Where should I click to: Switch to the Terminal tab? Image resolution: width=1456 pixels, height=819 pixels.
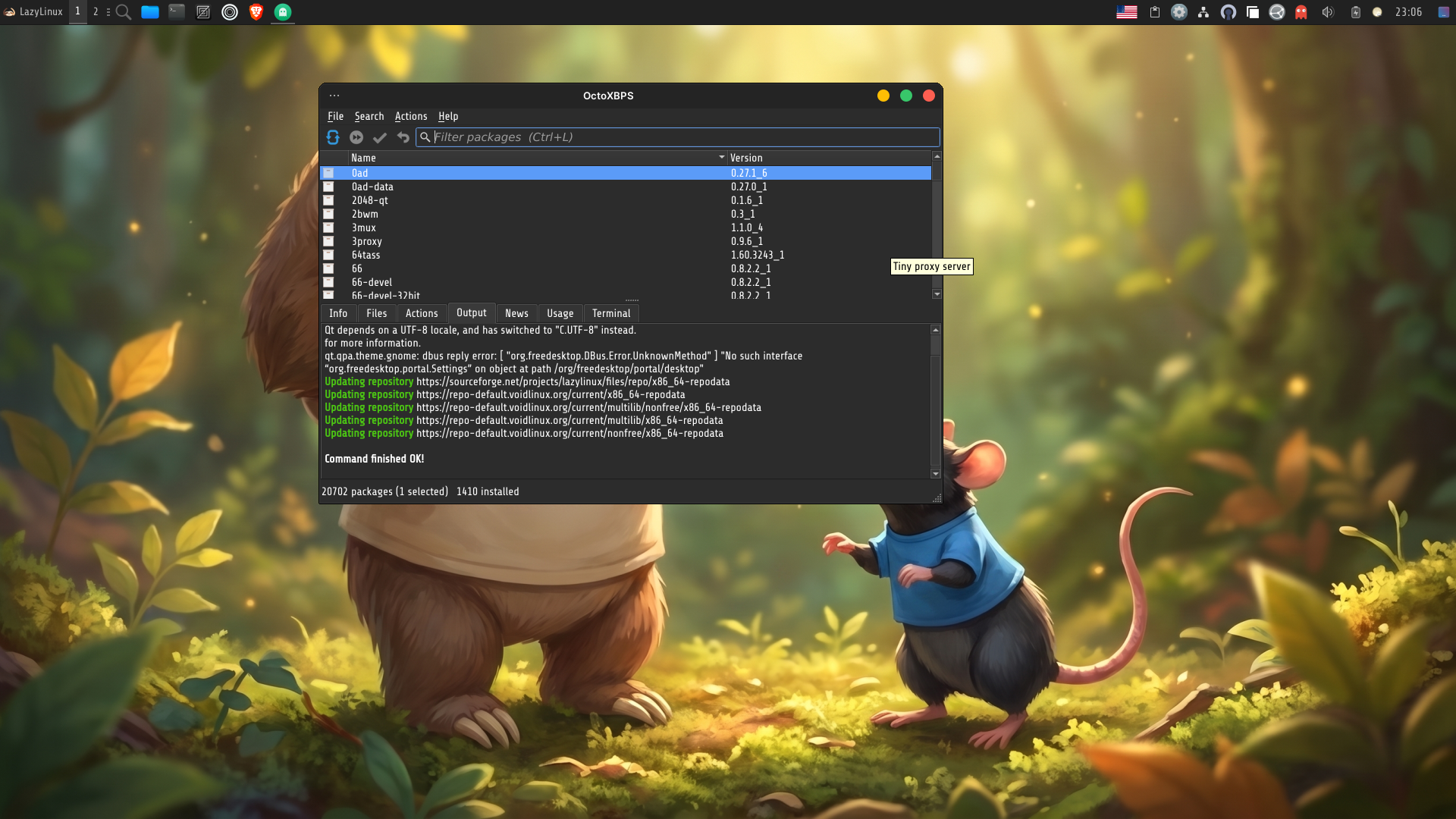[x=611, y=313]
